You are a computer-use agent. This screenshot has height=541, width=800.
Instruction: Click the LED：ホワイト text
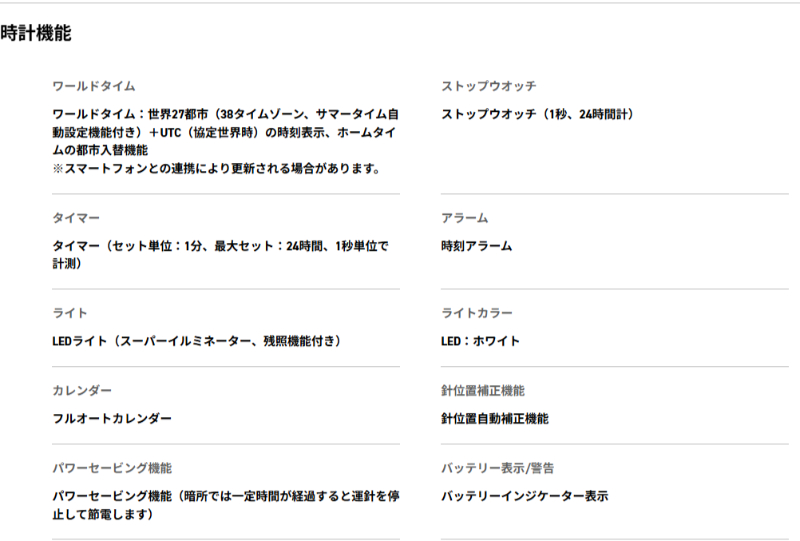point(481,341)
